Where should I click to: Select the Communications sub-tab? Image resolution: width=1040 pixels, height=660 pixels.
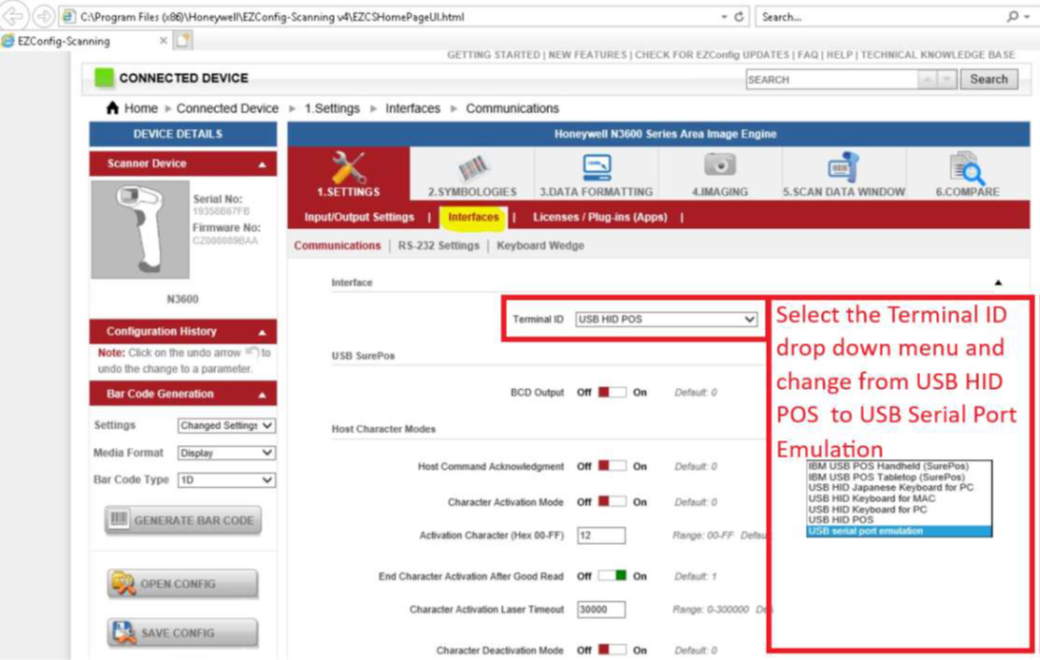337,245
